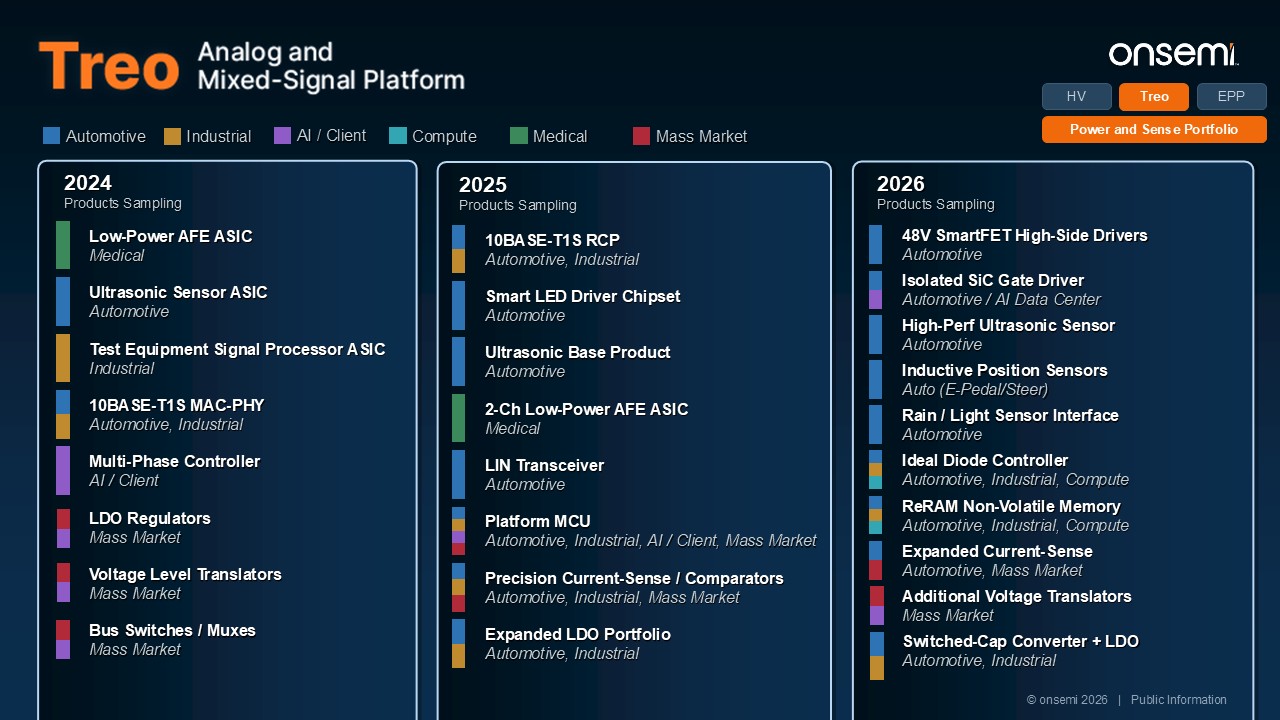Image resolution: width=1280 pixels, height=720 pixels.
Task: Click the Platform MCU four-color marker
Action: 458,531
